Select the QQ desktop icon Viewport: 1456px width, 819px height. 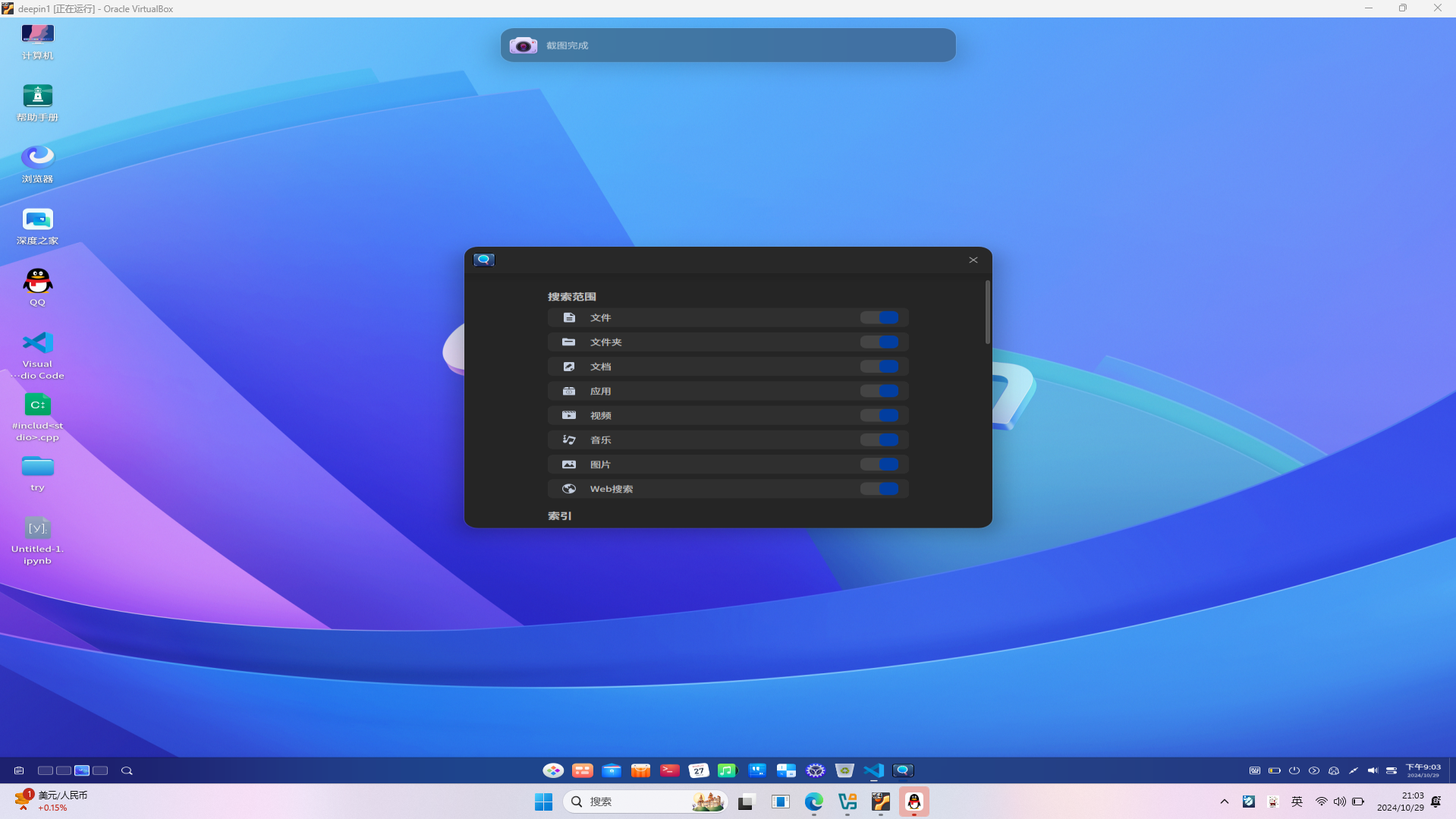(x=37, y=288)
